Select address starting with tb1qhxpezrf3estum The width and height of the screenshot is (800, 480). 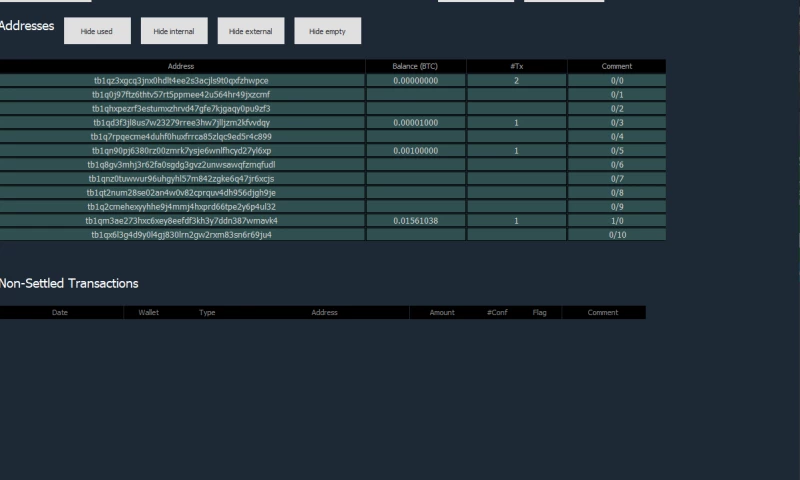pyautogui.click(x=181, y=109)
